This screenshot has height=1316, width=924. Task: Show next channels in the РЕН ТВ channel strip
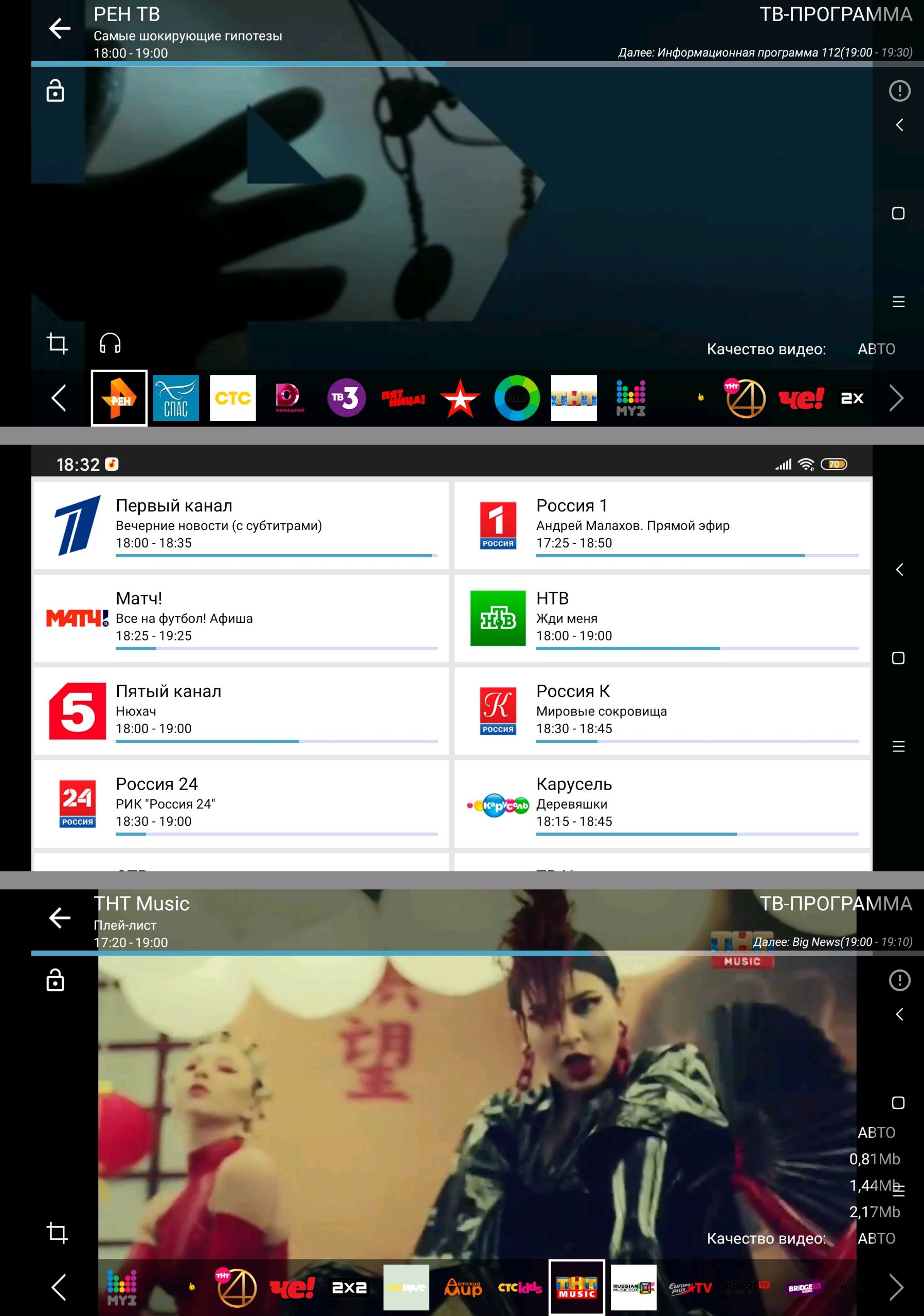coord(896,398)
